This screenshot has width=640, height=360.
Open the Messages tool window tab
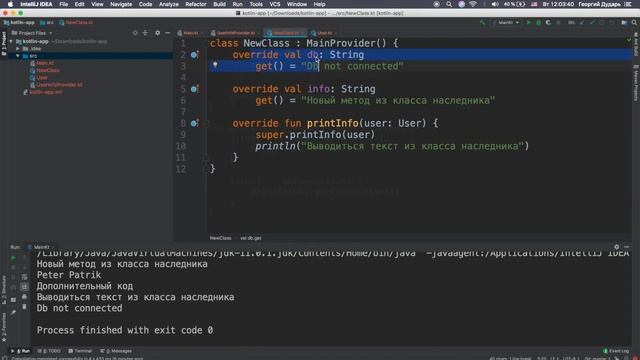tap(116, 351)
